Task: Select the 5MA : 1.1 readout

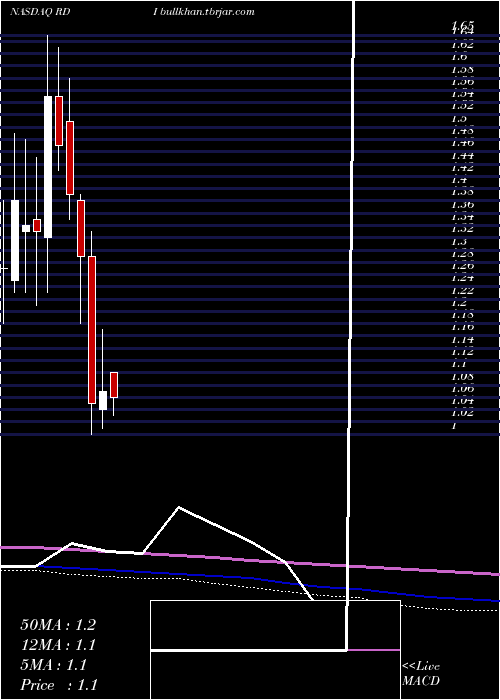Action: pyautogui.click(x=54, y=665)
